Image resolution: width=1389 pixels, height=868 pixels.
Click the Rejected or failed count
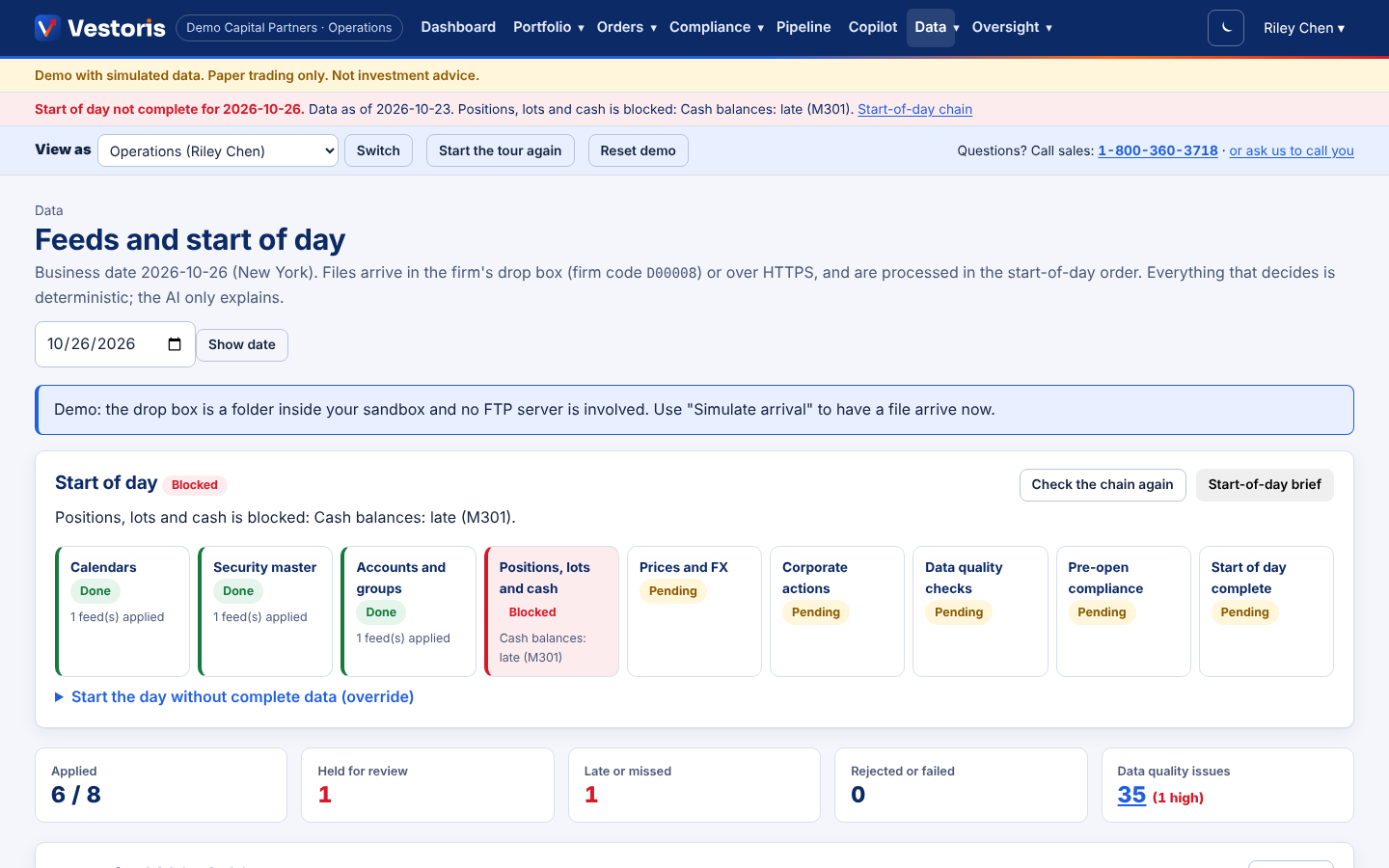tap(858, 795)
